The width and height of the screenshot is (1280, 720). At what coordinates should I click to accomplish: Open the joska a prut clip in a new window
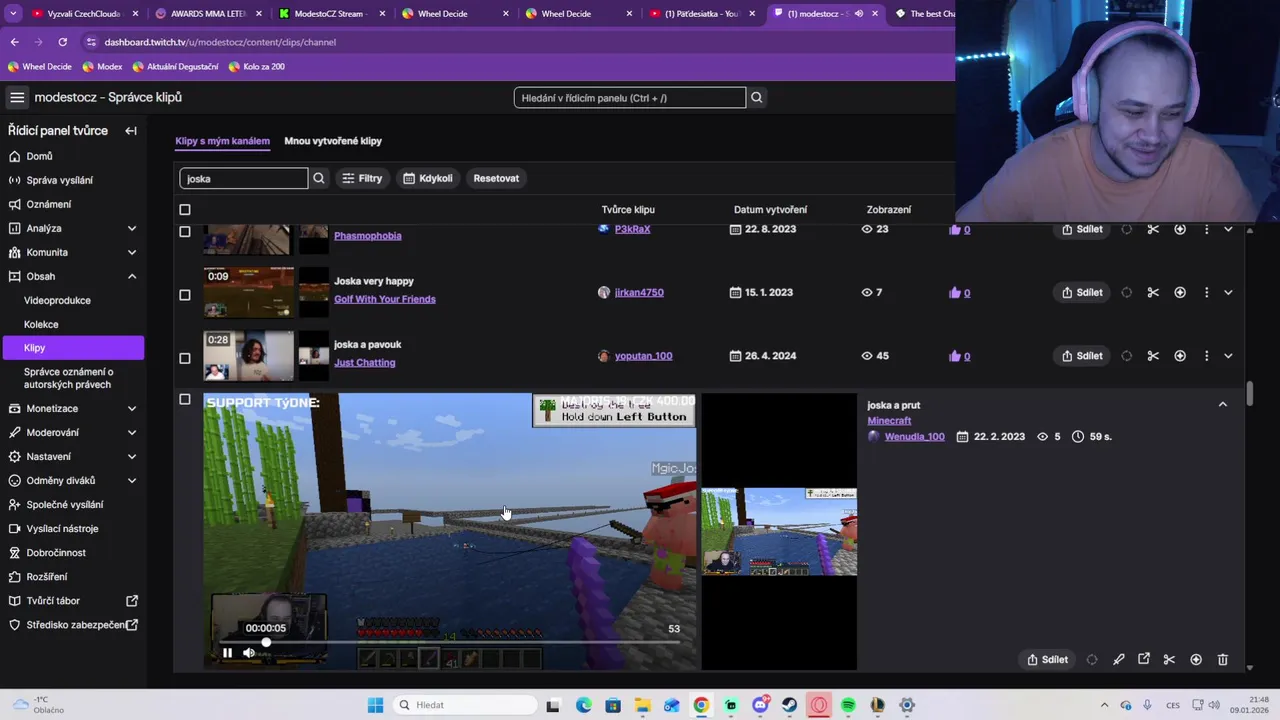coord(1144,659)
